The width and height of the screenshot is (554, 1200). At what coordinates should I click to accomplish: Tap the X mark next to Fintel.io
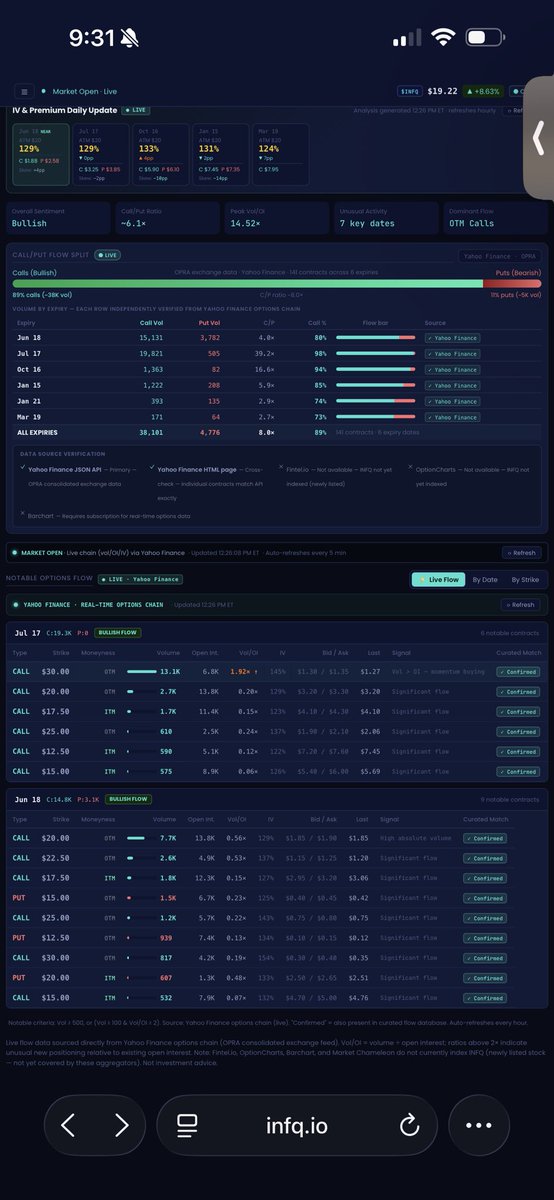coord(280,468)
